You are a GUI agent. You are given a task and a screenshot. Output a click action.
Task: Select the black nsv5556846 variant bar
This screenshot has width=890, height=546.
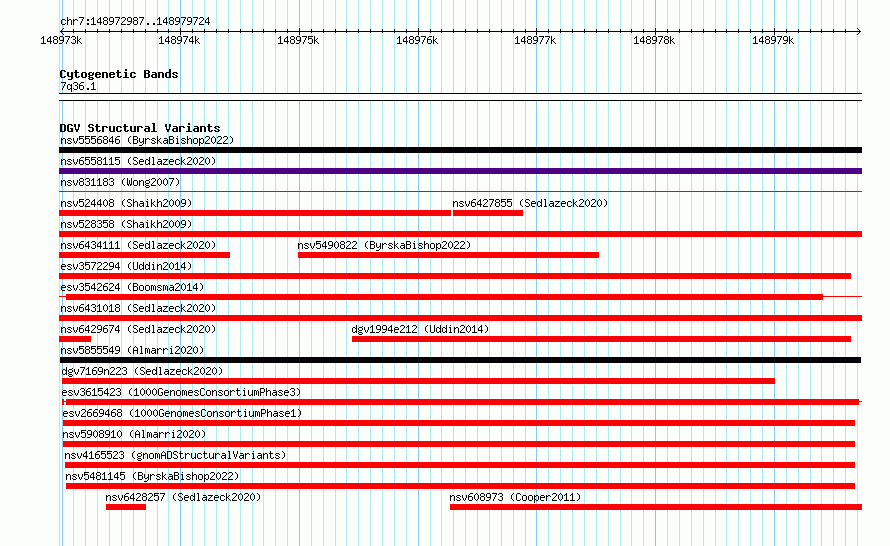[460, 150]
